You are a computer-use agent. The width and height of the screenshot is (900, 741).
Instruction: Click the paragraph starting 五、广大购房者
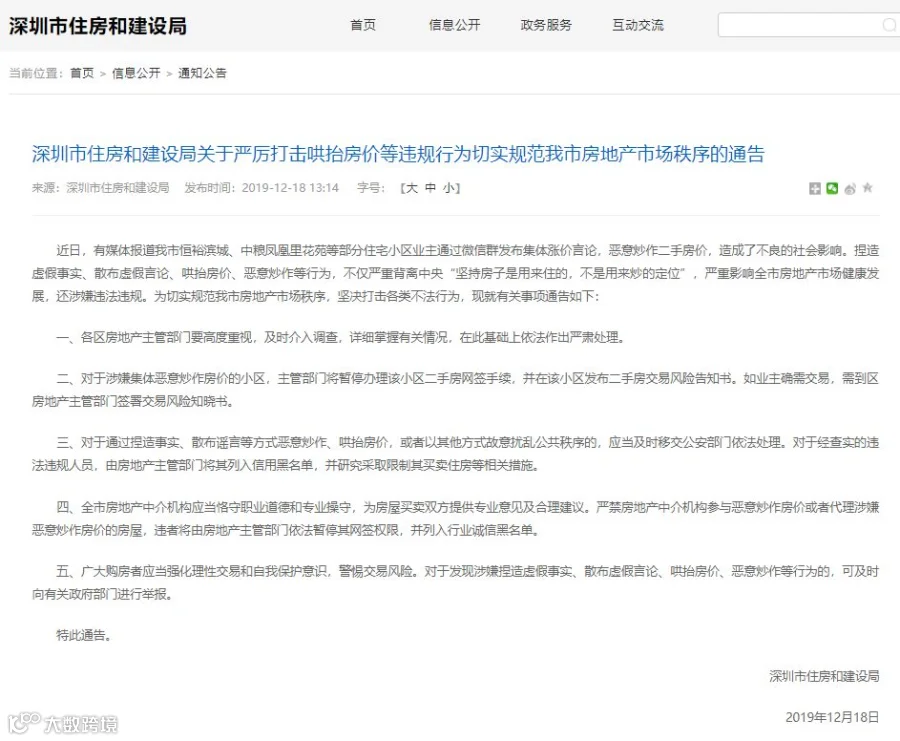pyautogui.click(x=456, y=583)
